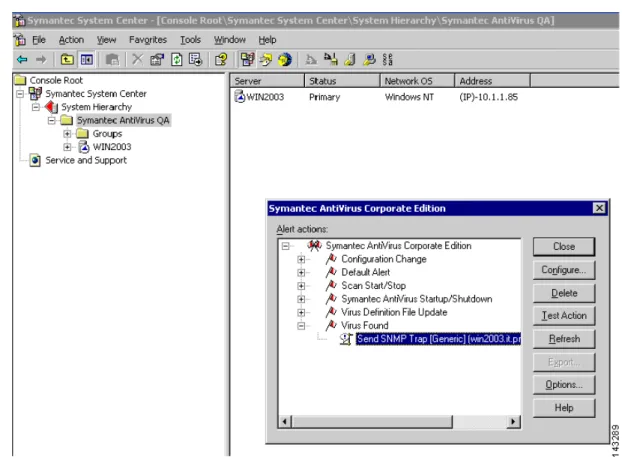Click the Help button in alert dialog

564,408
